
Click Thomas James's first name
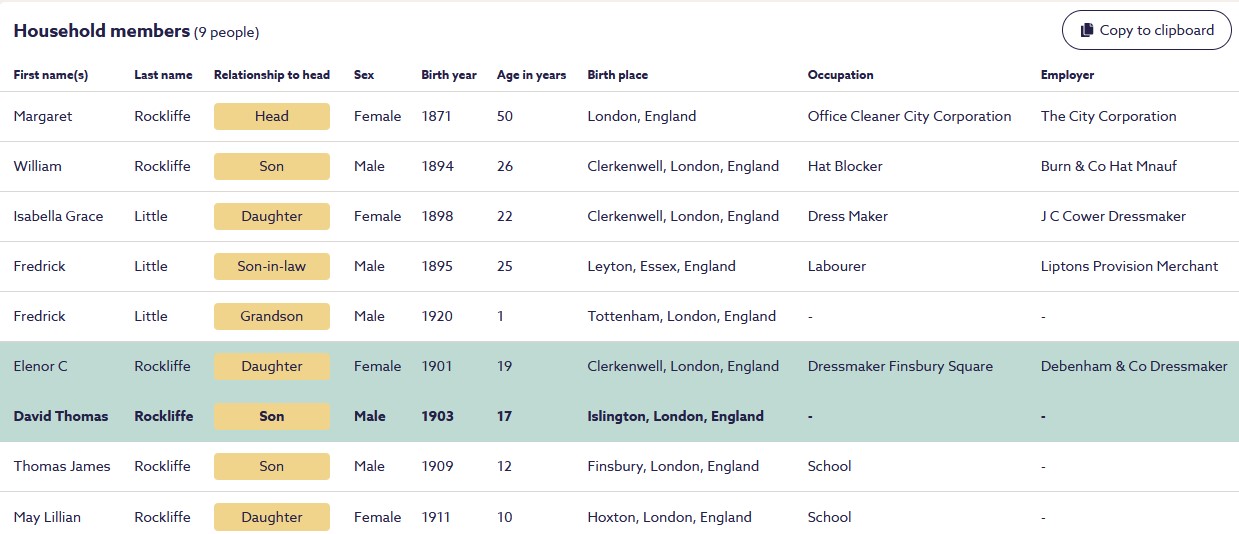tap(62, 466)
